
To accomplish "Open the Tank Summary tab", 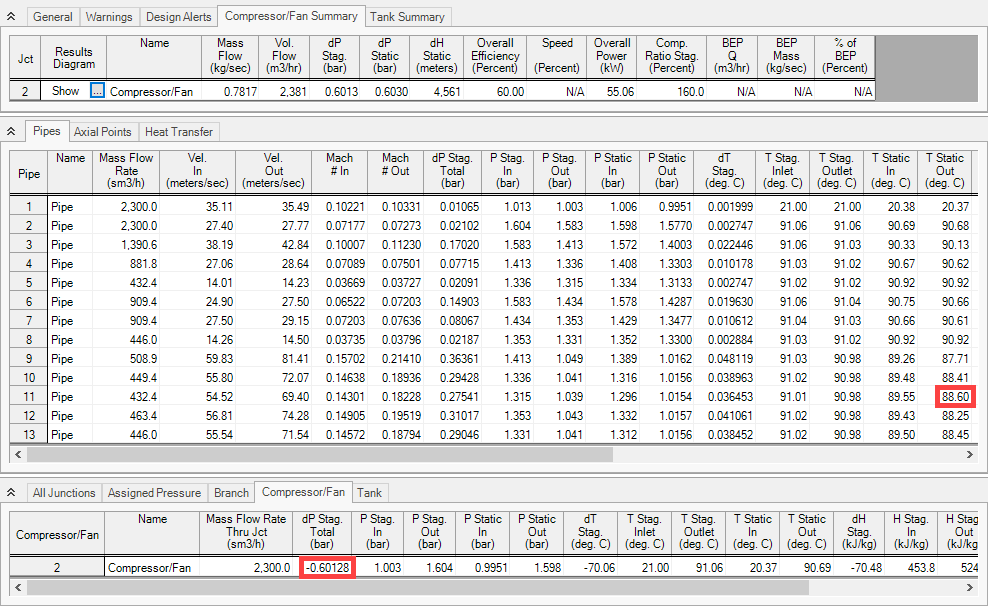I will [407, 16].
